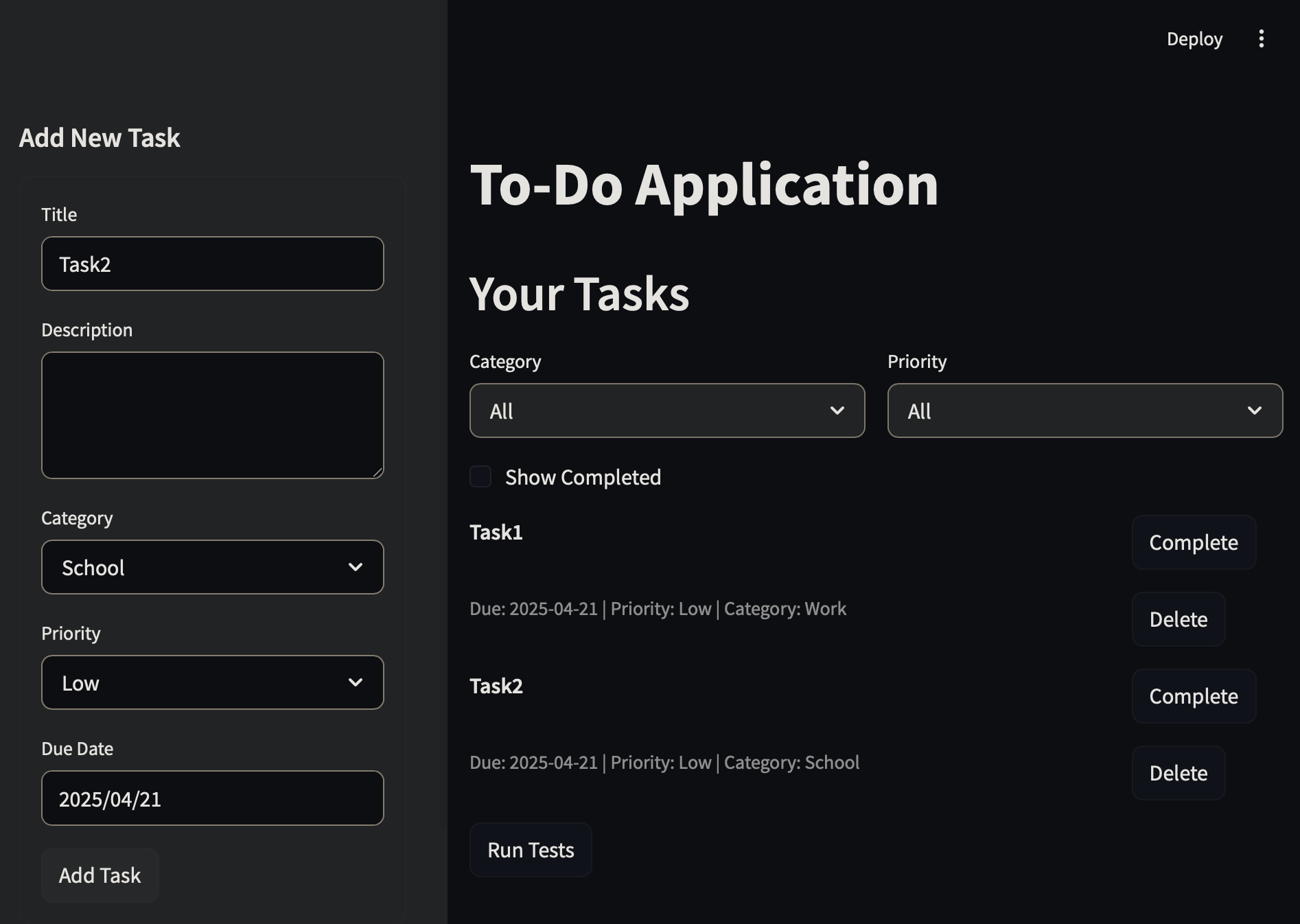Open the sidebar Category dropdown showing School

(x=213, y=567)
